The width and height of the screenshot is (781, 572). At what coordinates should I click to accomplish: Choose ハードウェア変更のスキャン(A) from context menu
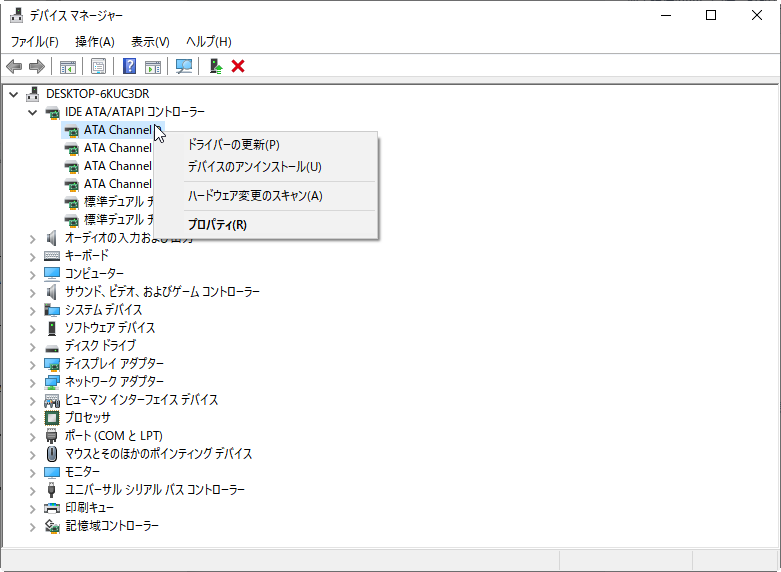pyautogui.click(x=265, y=196)
